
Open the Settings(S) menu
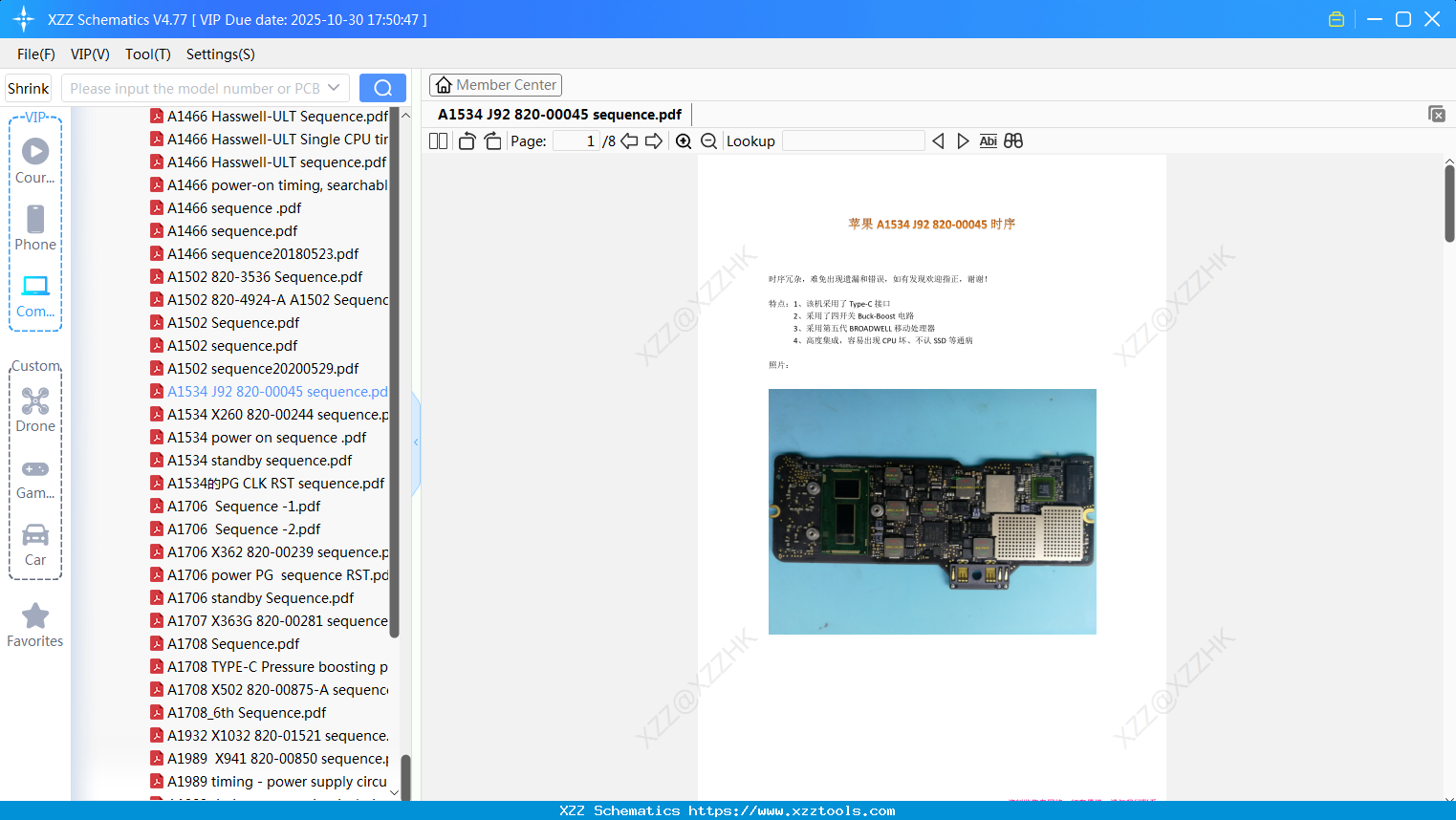pos(221,54)
